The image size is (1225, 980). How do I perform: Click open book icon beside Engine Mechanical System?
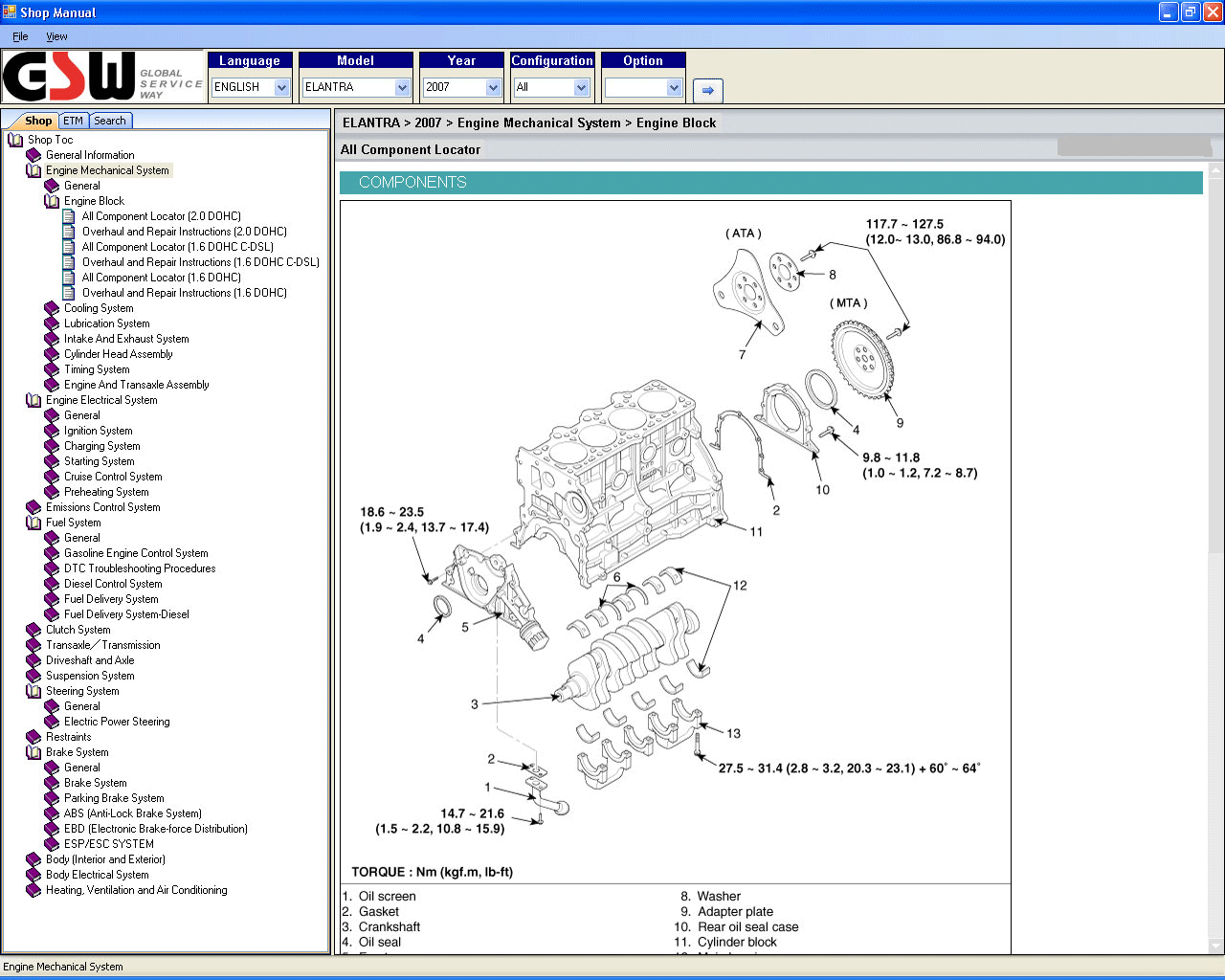[33, 170]
